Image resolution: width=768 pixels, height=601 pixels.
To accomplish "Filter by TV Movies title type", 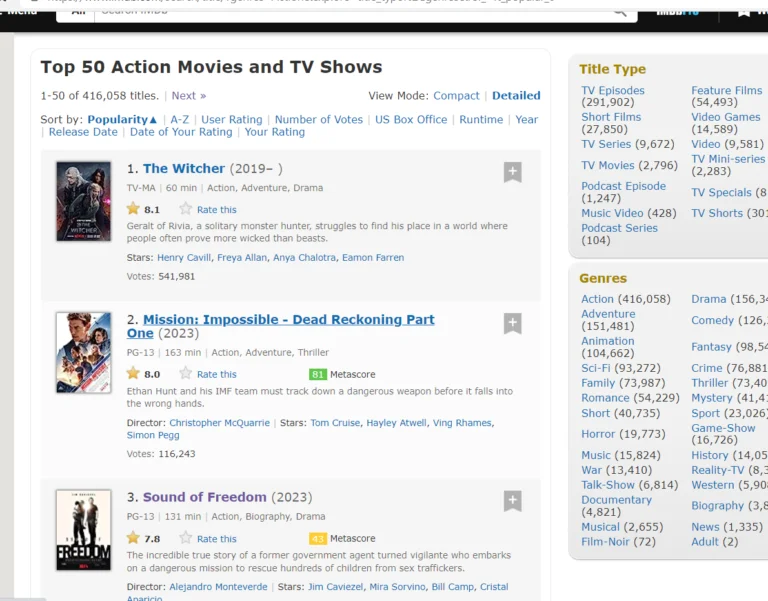I will pos(607,165).
